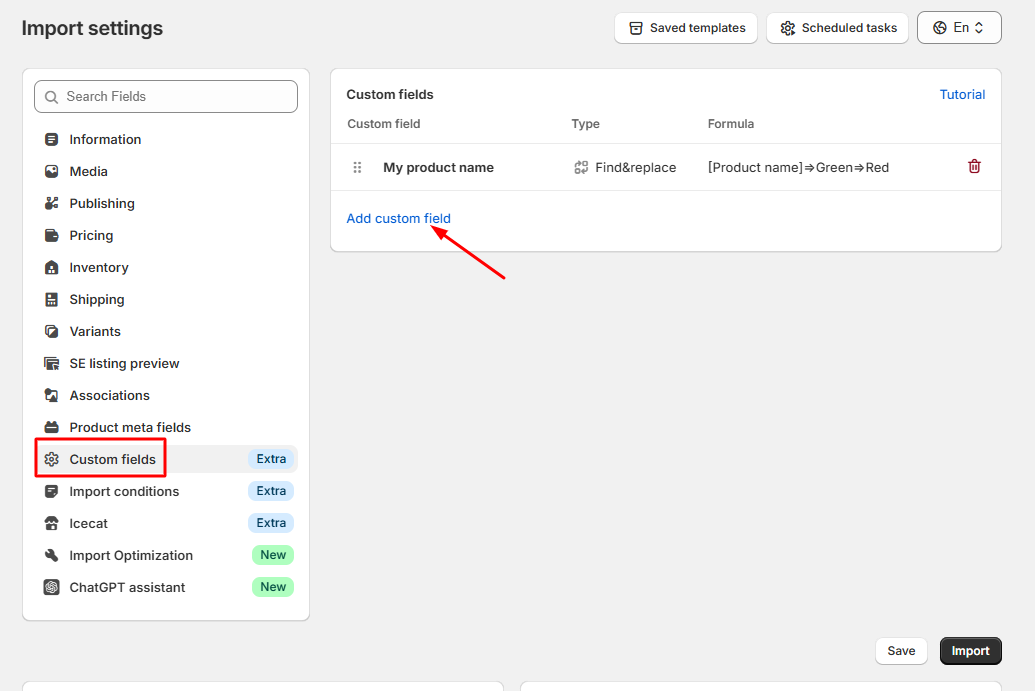Open the Information section
This screenshot has width=1035, height=691.
(x=166, y=139)
